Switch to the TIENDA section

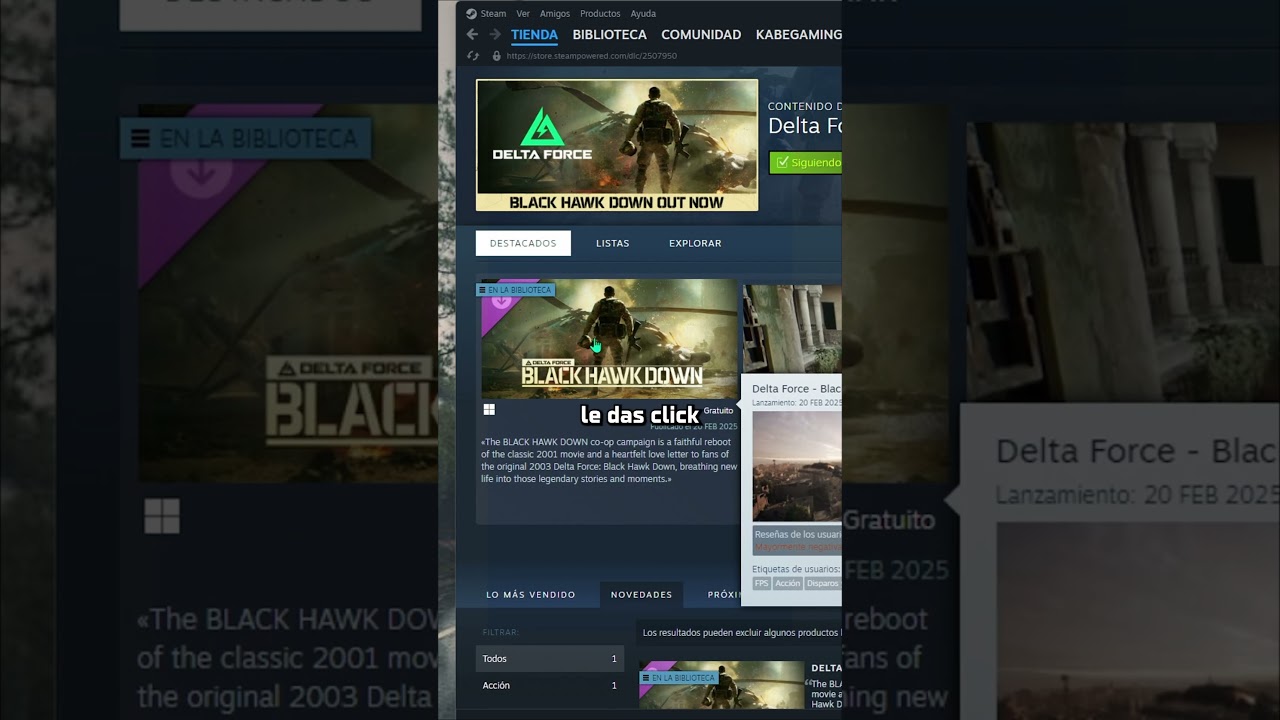pyautogui.click(x=534, y=35)
